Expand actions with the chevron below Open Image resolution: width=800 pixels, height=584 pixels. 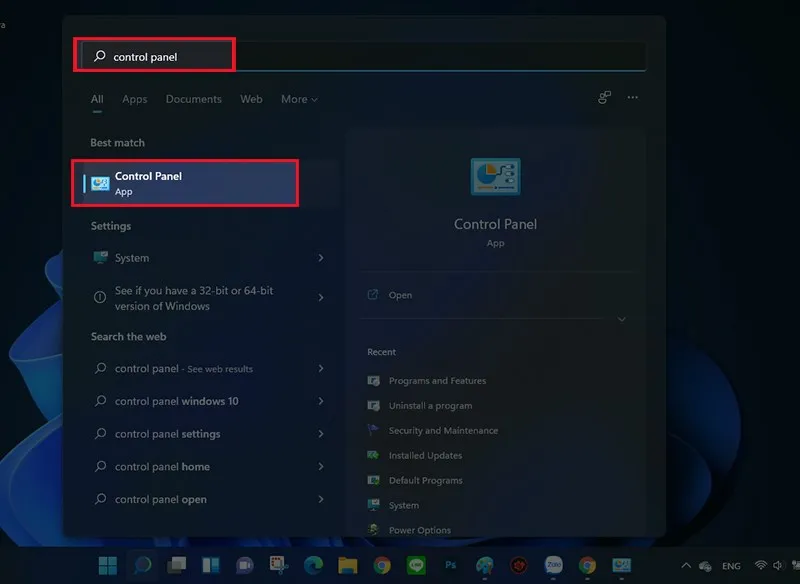621,320
